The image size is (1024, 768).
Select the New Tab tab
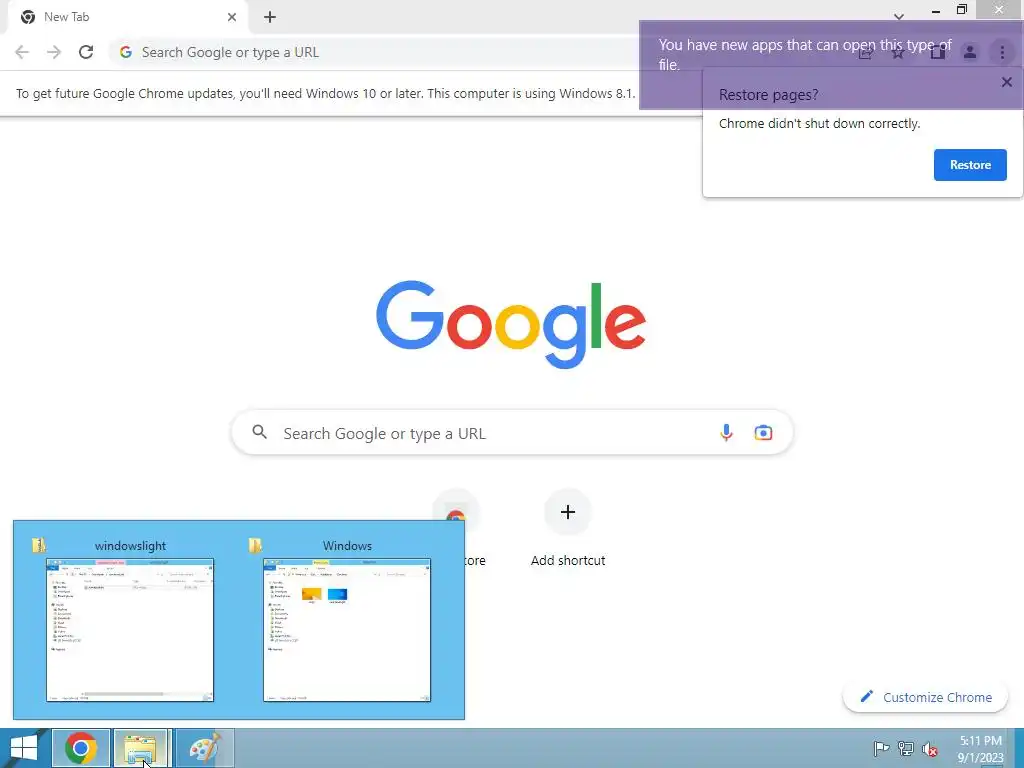128,17
